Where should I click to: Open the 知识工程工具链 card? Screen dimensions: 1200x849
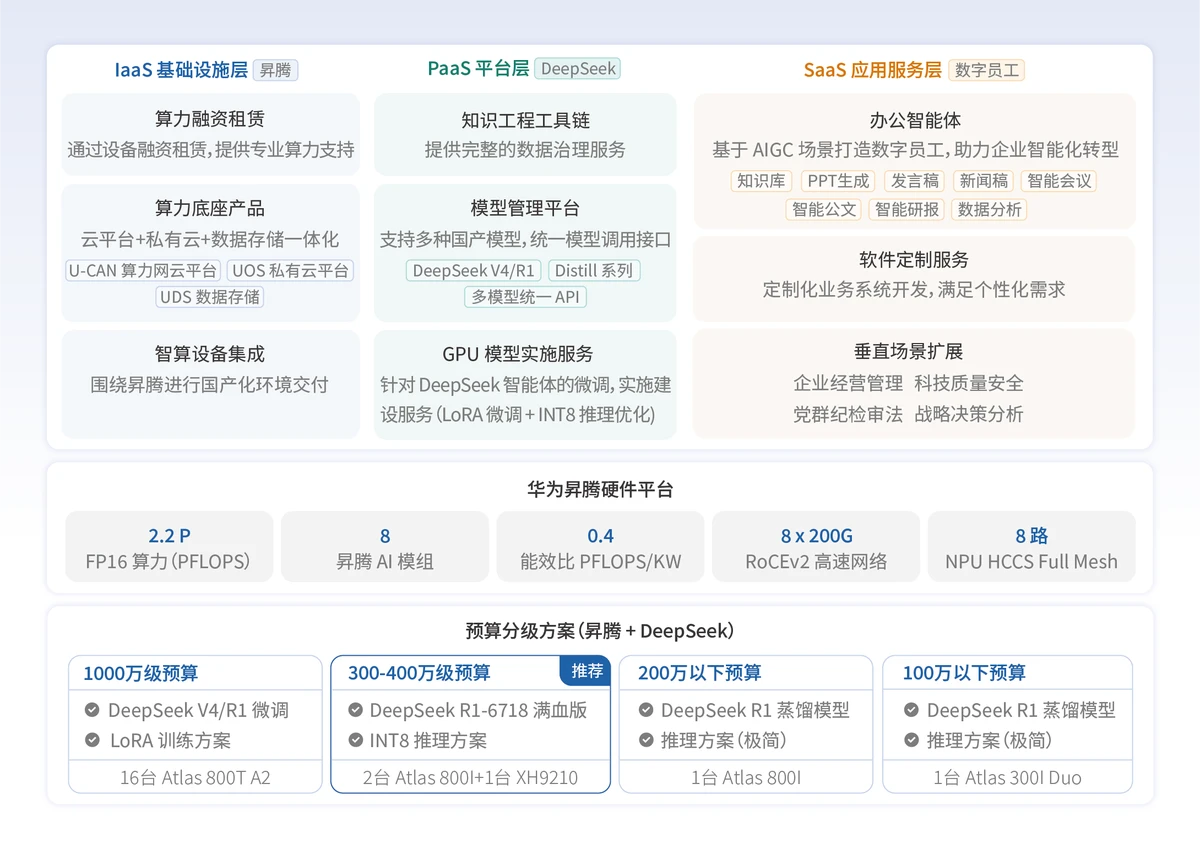(x=525, y=134)
